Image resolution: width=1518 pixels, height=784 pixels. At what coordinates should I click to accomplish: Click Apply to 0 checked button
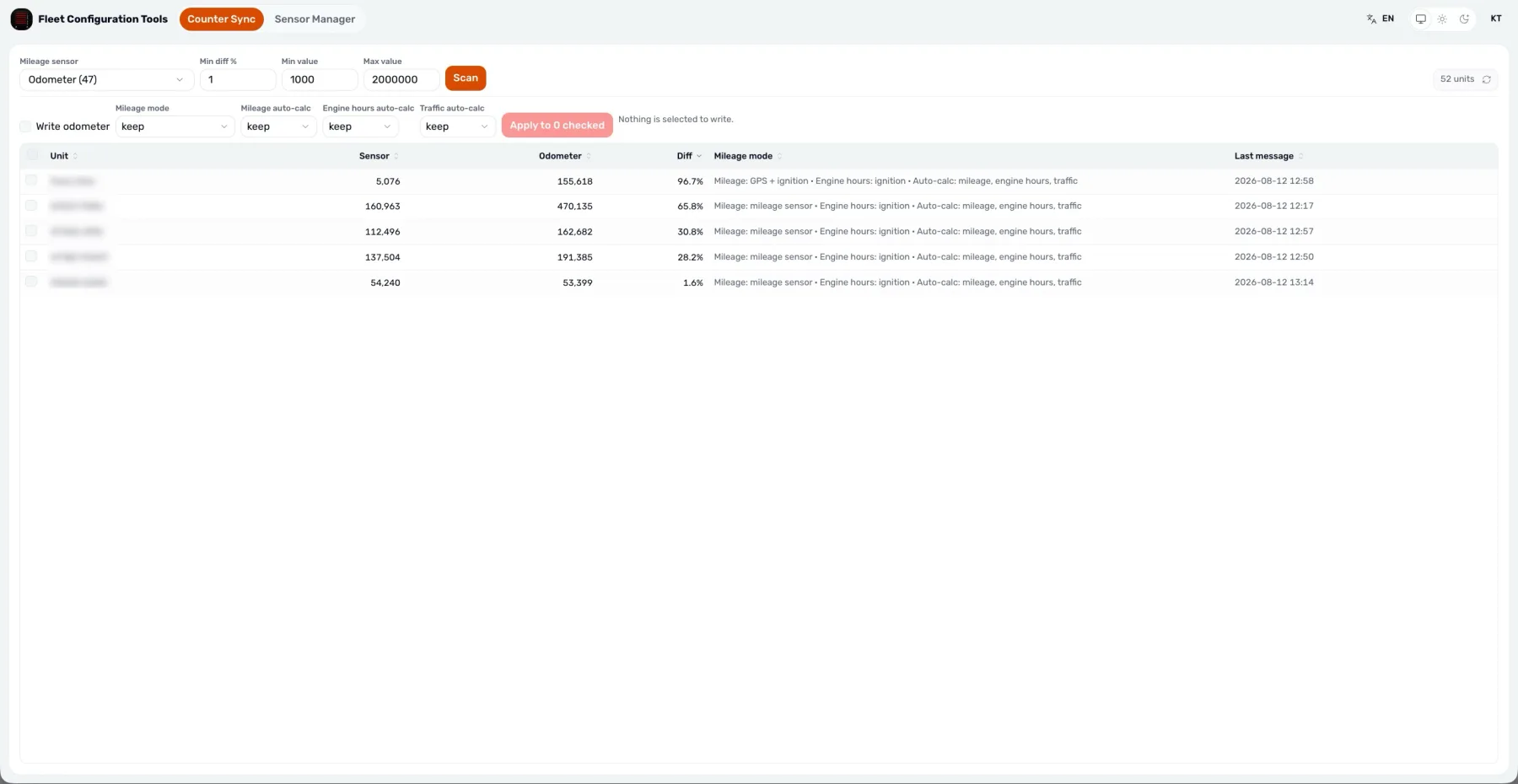coord(557,125)
